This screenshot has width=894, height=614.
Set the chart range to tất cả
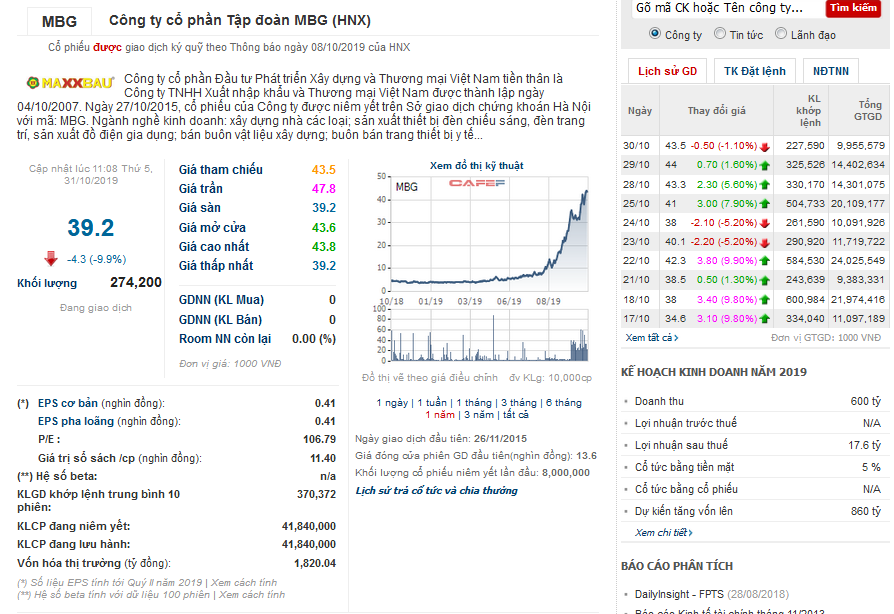(515, 415)
